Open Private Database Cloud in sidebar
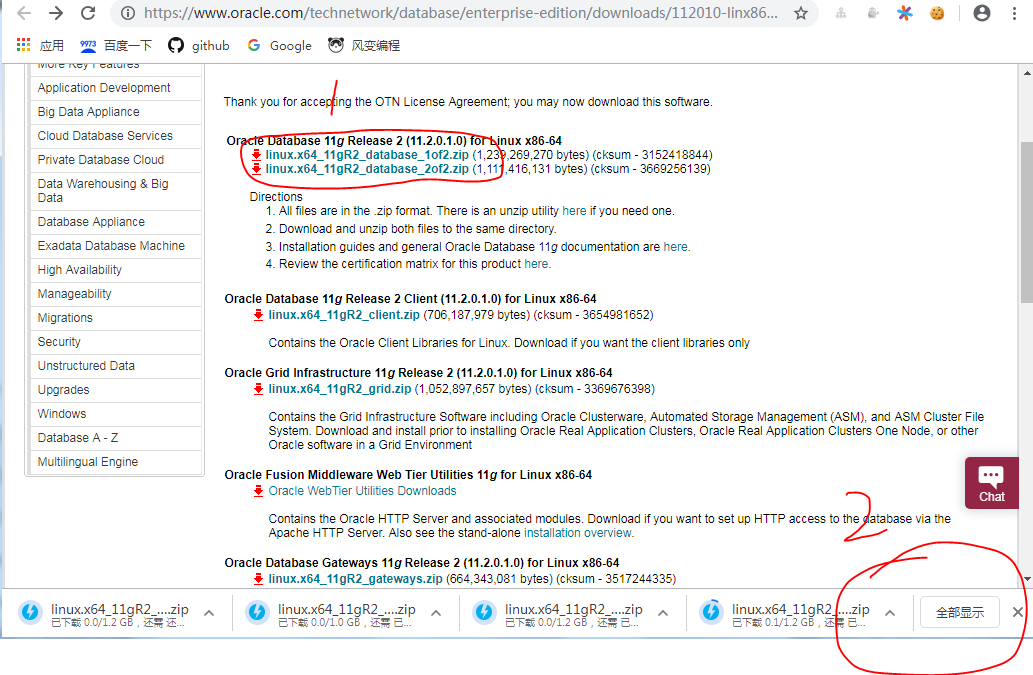Image resolution: width=1033 pixels, height=675 pixels. [x=115, y=160]
